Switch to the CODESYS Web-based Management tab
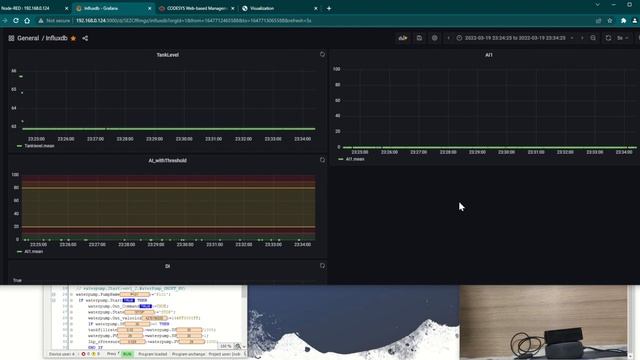This screenshot has height=360, width=640. point(196,8)
